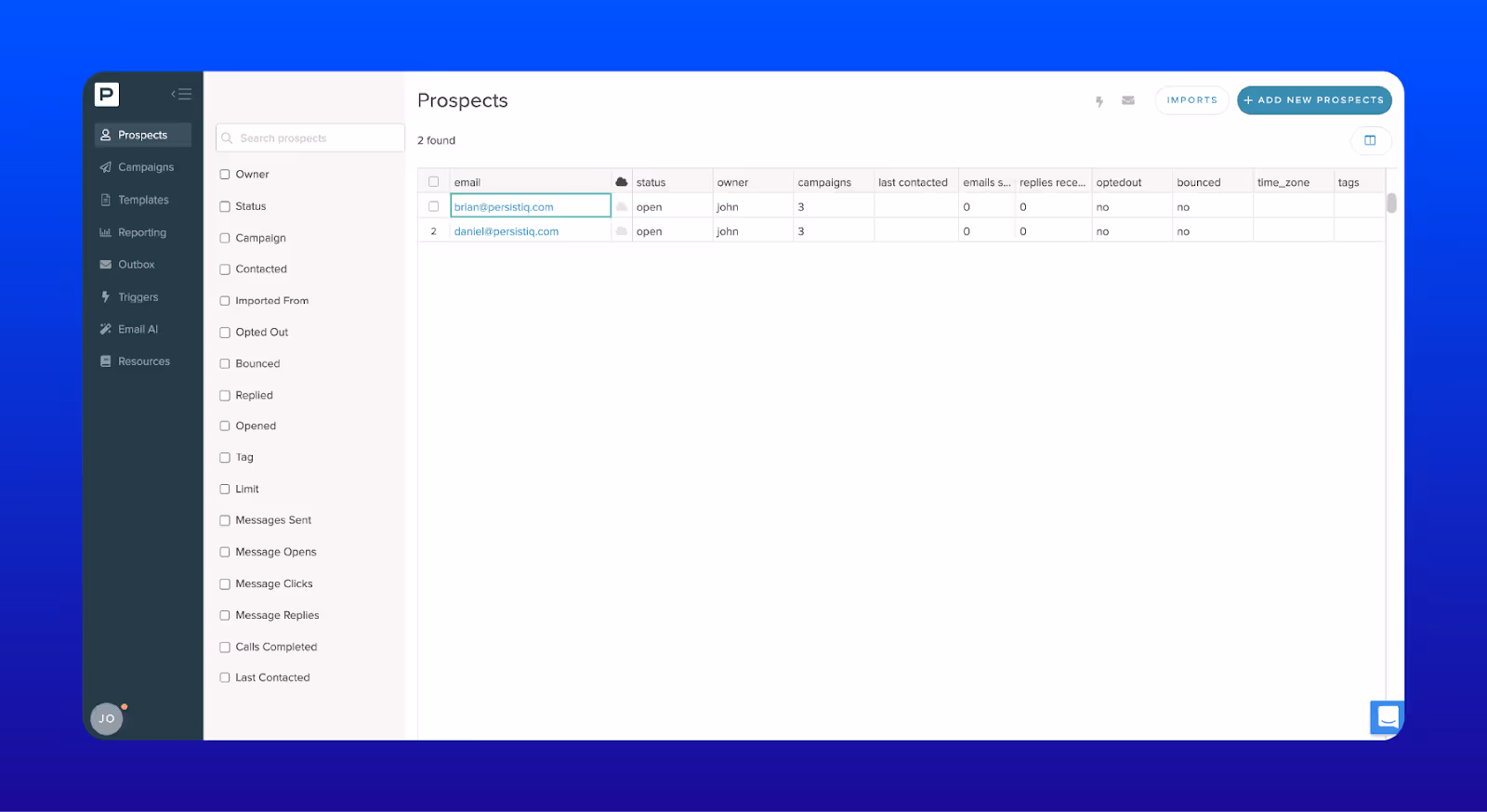
Task: Enable the Owner filter checkbox
Action: click(x=225, y=175)
